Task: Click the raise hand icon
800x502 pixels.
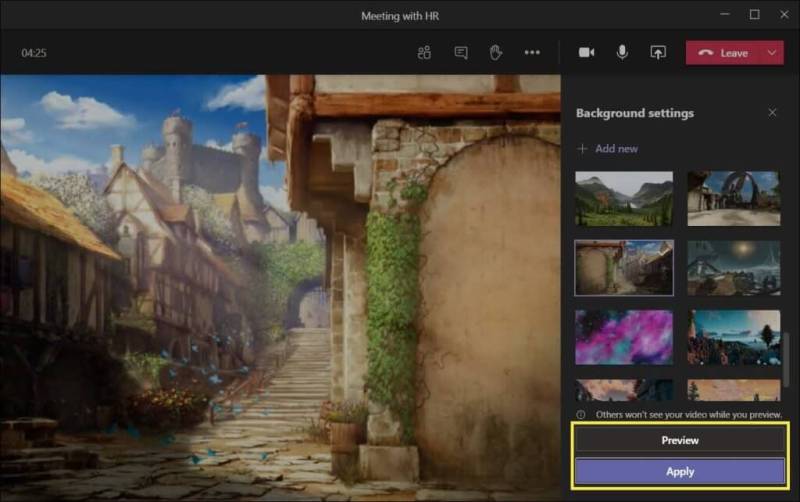Action: (496, 53)
